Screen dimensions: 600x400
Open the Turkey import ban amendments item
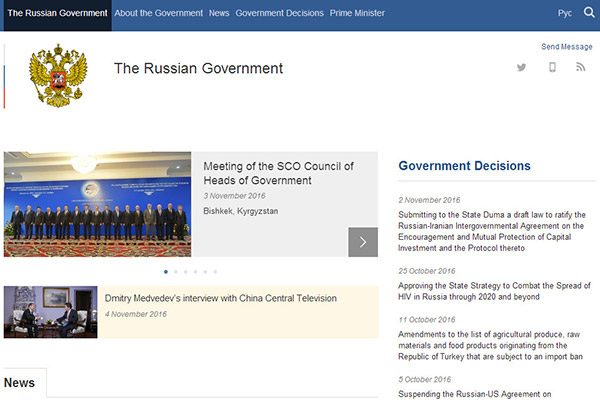[x=490, y=345]
